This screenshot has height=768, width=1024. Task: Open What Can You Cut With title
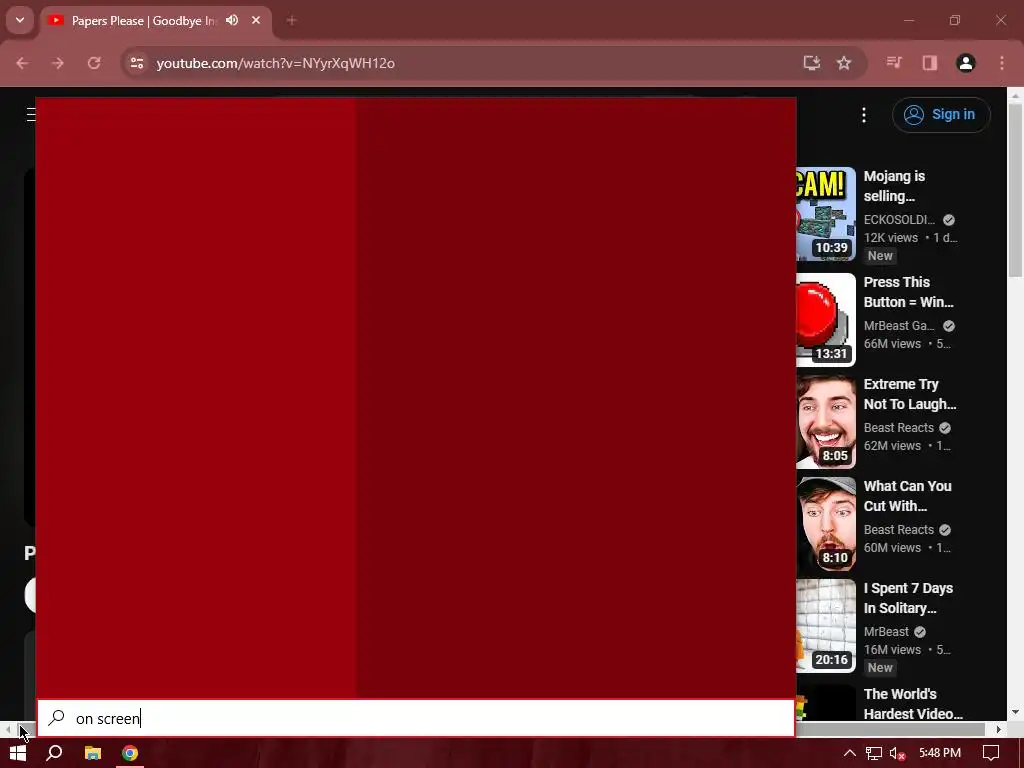coord(907,496)
